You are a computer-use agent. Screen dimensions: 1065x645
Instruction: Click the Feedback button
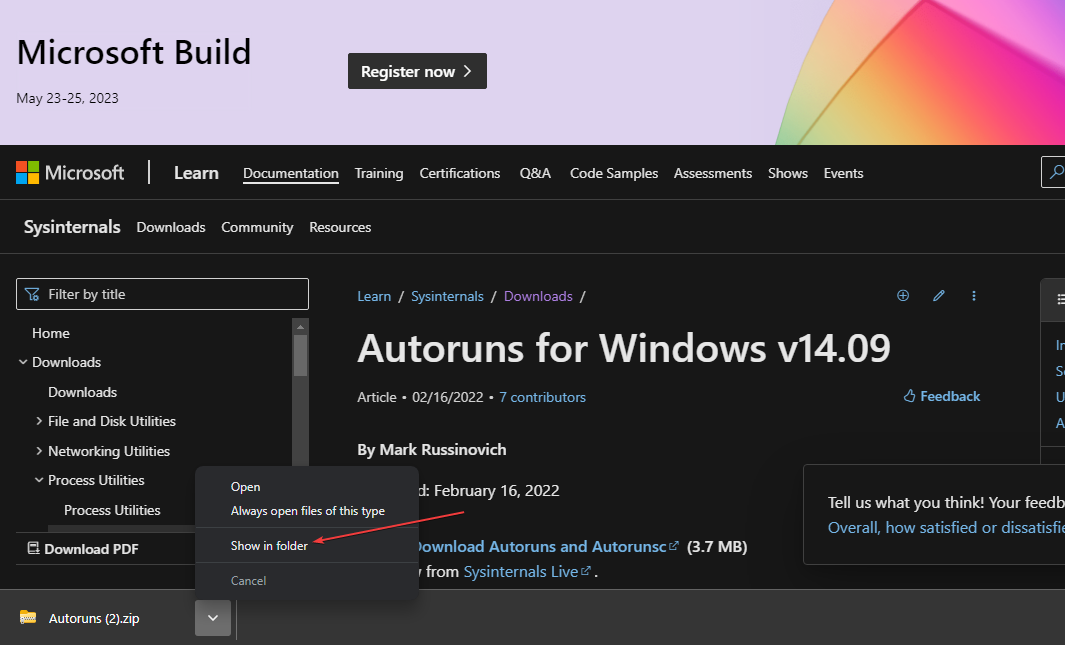coord(941,396)
